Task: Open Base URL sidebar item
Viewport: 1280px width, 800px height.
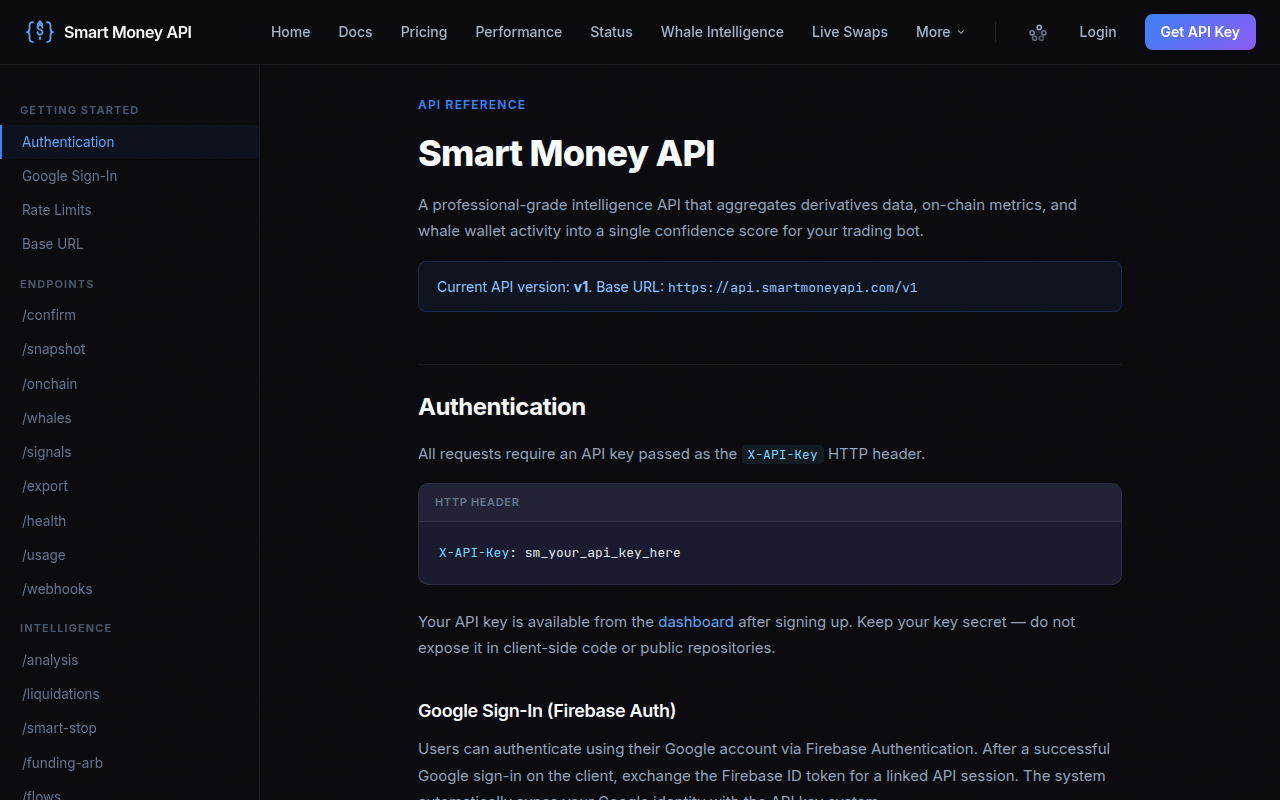Action: coord(130,244)
